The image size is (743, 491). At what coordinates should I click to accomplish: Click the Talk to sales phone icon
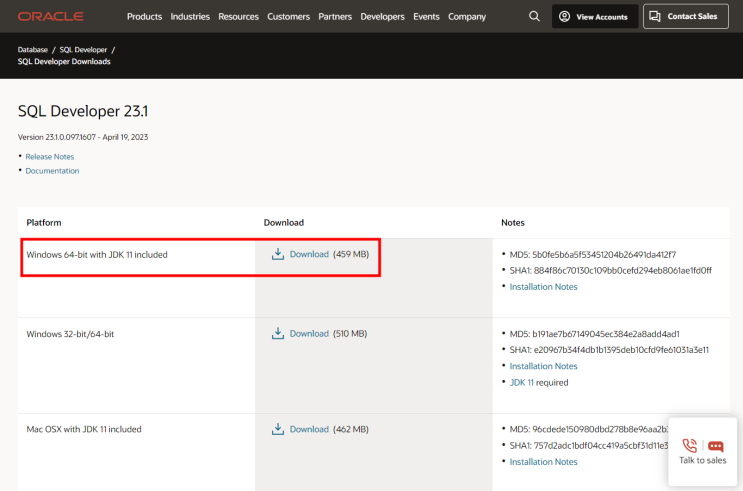click(x=690, y=446)
